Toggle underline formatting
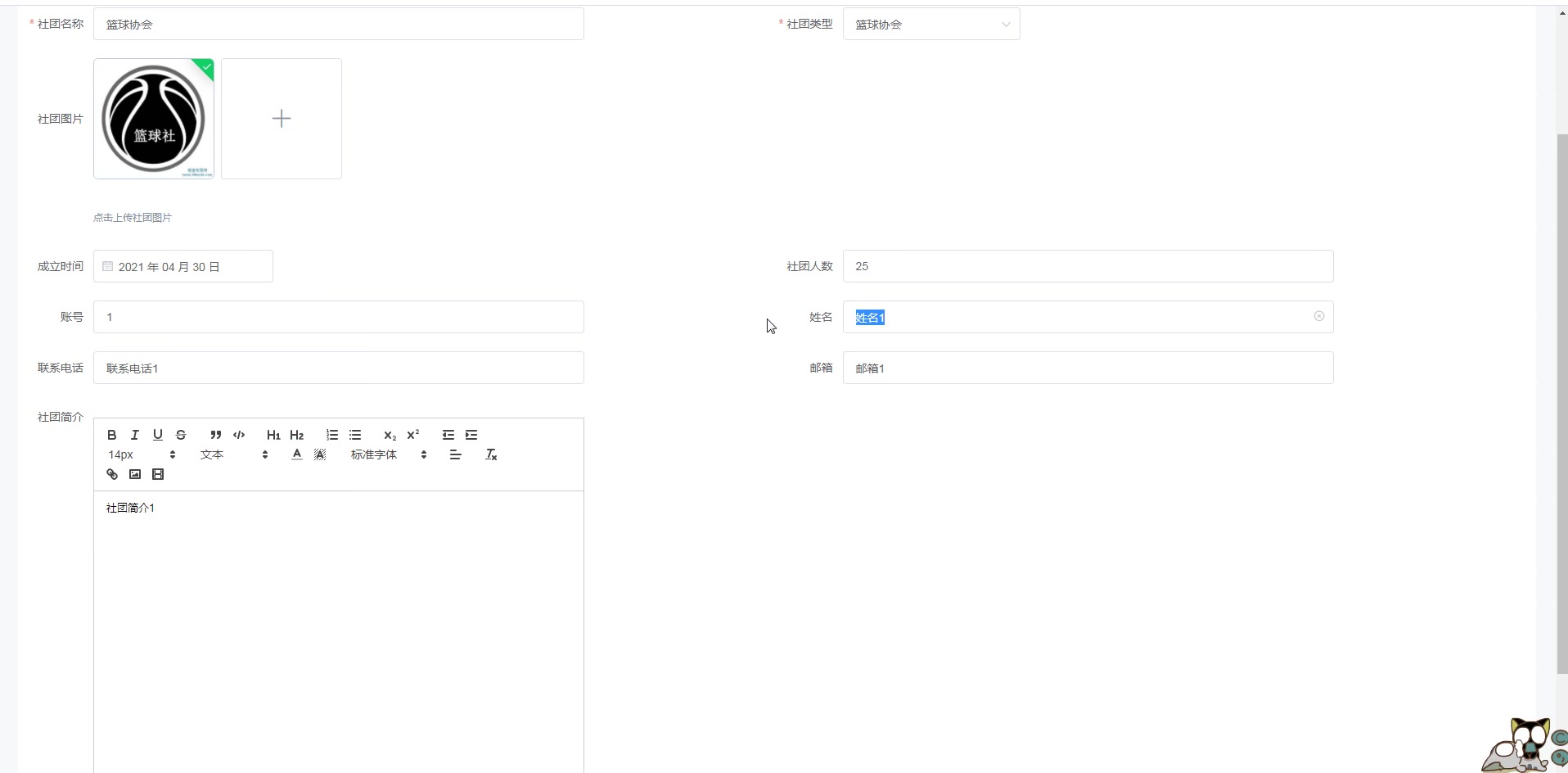 157,435
